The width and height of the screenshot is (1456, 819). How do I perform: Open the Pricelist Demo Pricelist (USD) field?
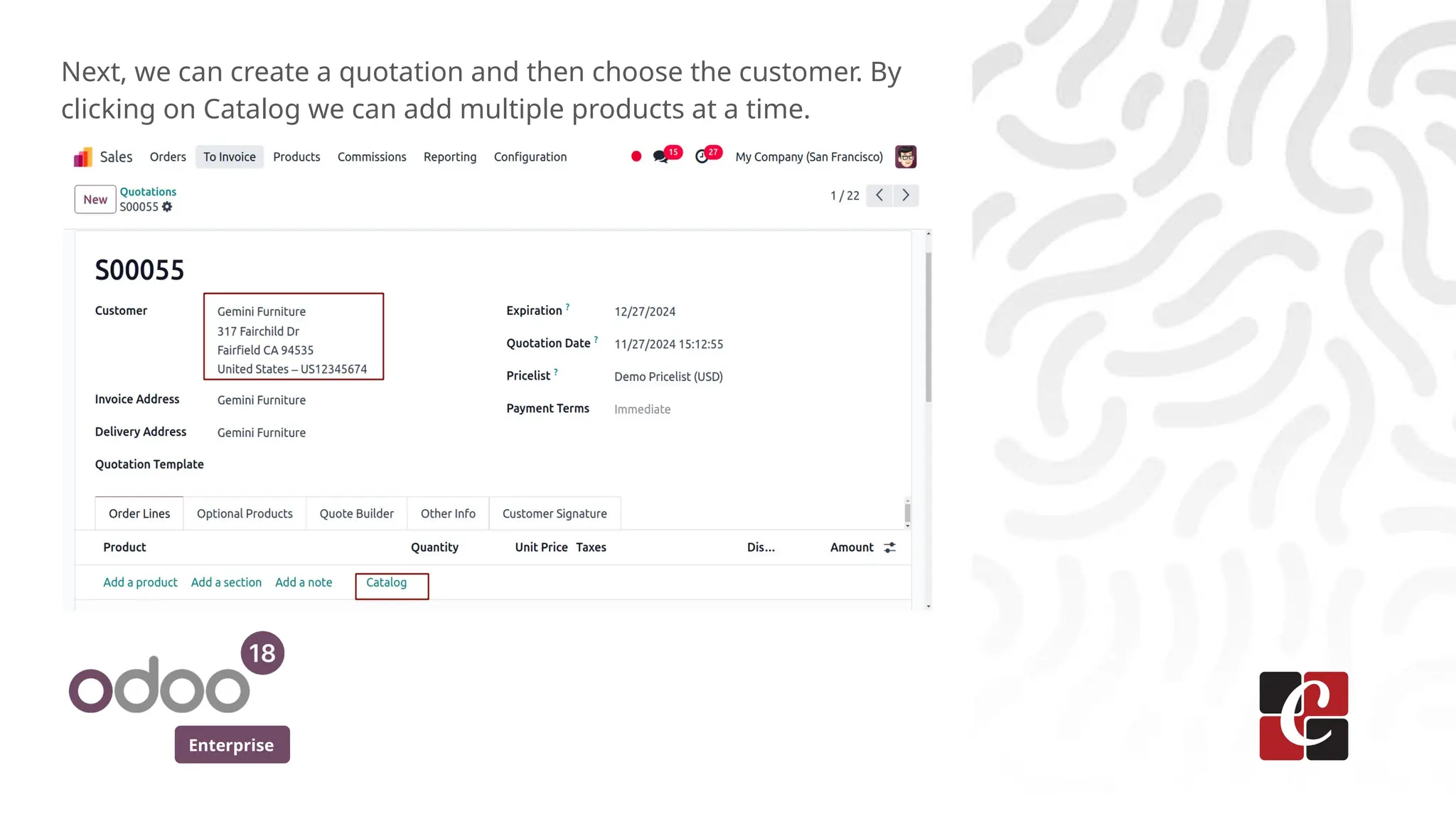[x=668, y=377]
